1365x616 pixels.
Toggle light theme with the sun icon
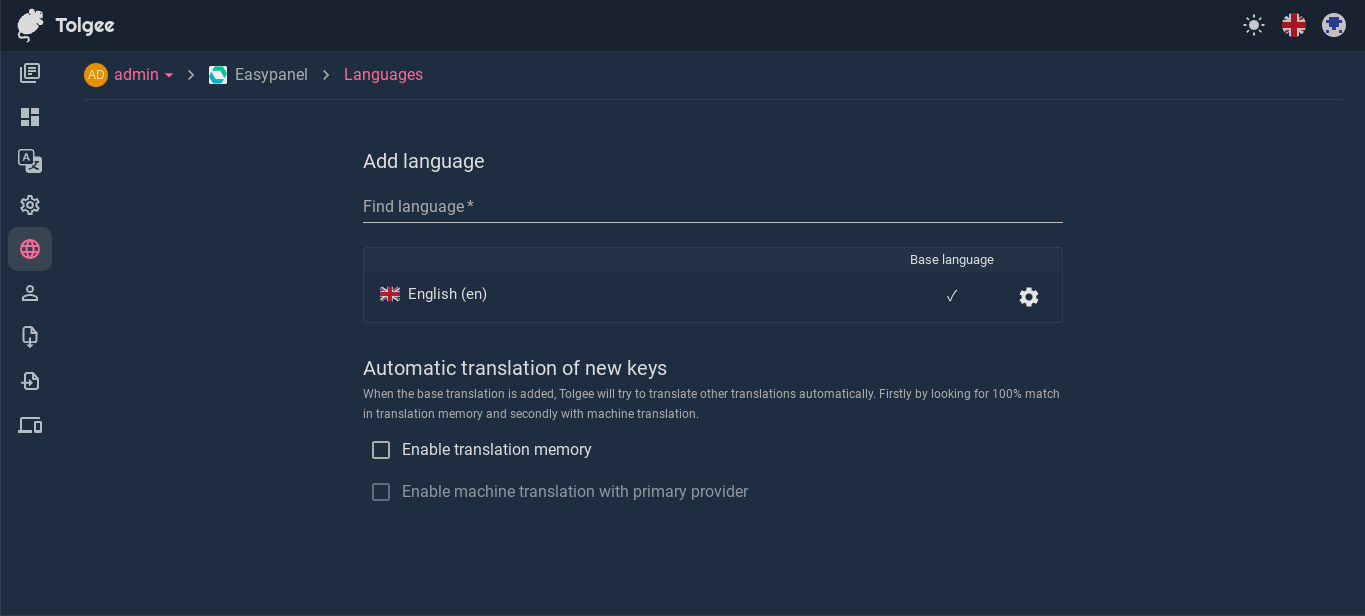click(x=1253, y=25)
